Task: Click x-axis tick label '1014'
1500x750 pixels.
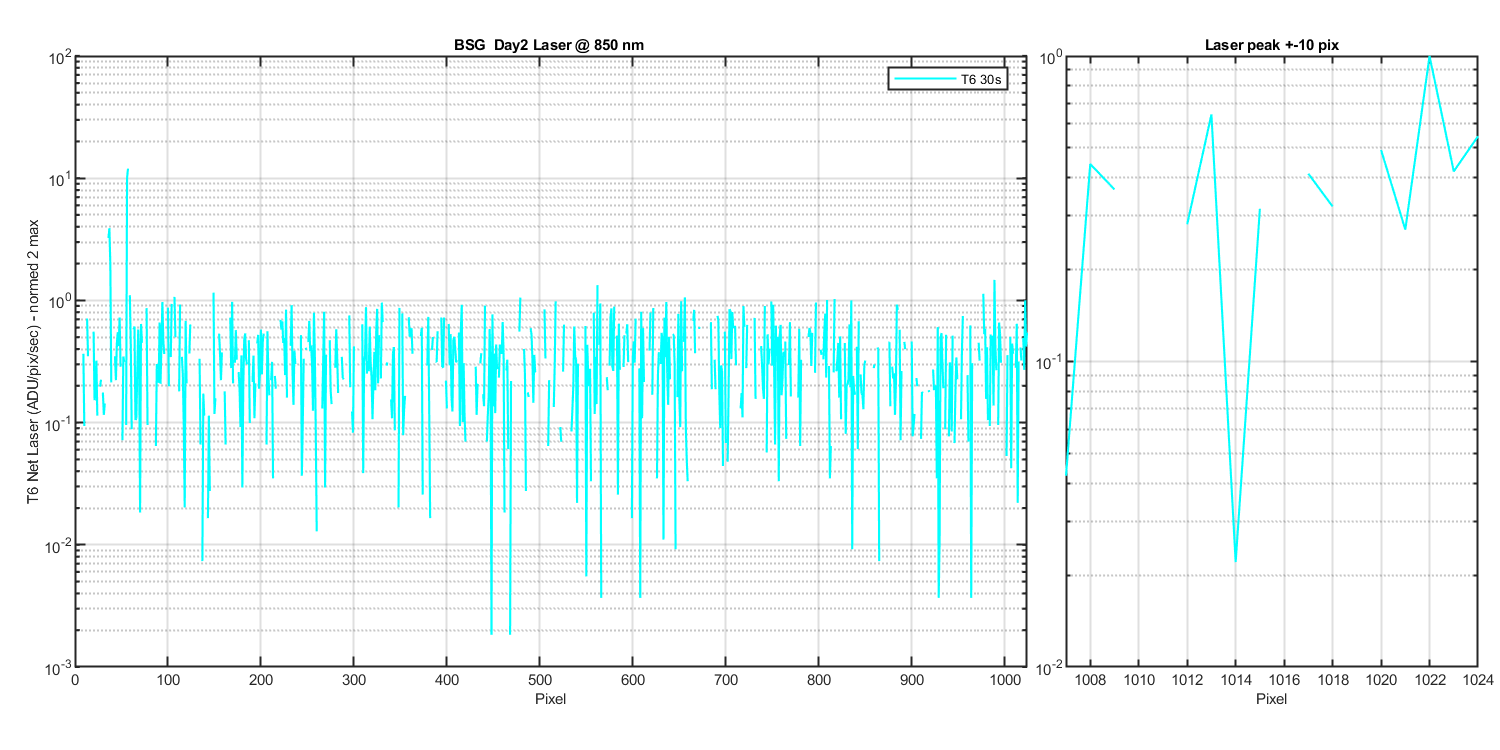Action: coord(1236,680)
